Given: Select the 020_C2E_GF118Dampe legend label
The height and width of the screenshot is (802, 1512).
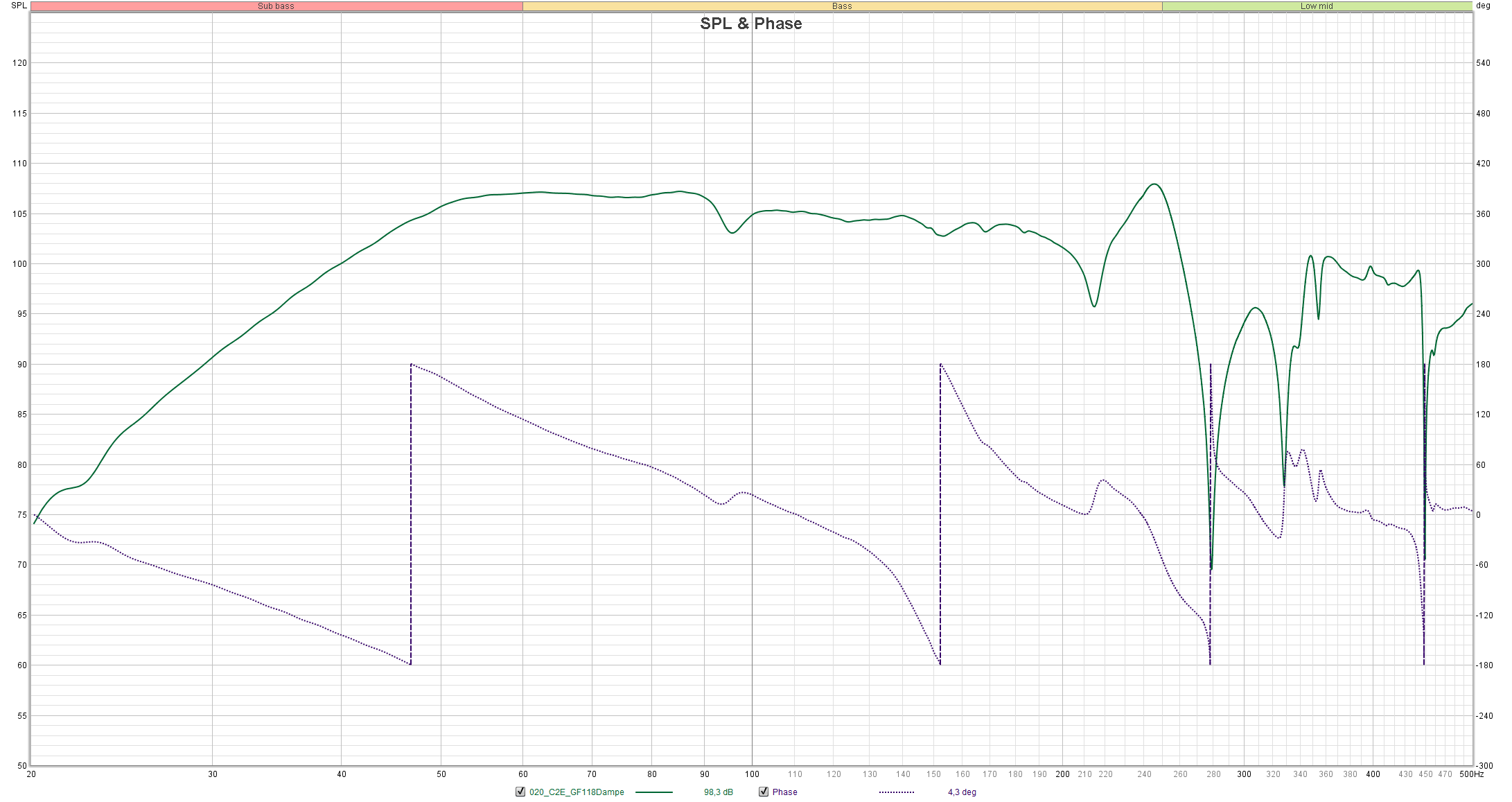Looking at the screenshot, I should [x=577, y=792].
